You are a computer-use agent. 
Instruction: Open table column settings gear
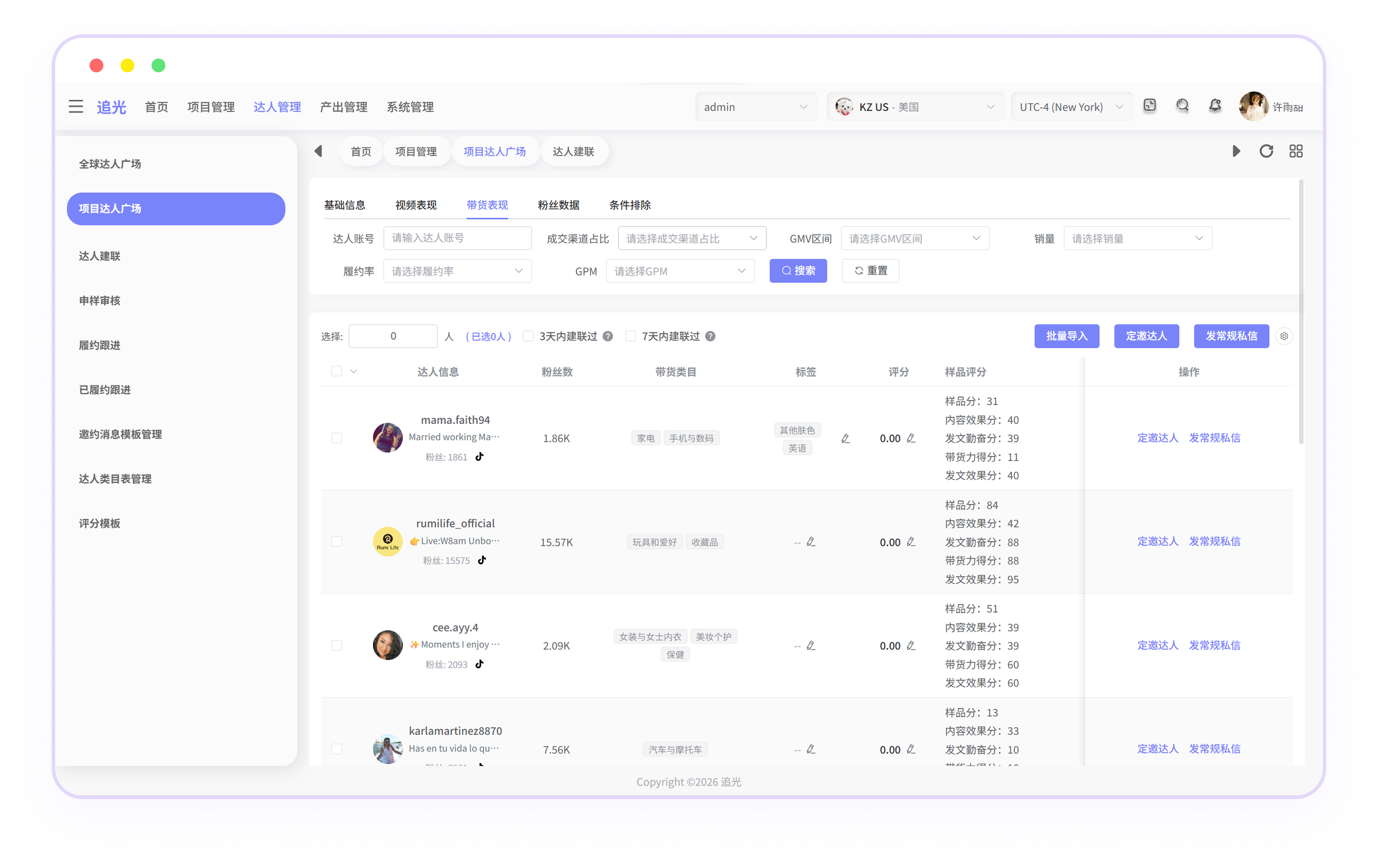(1284, 336)
